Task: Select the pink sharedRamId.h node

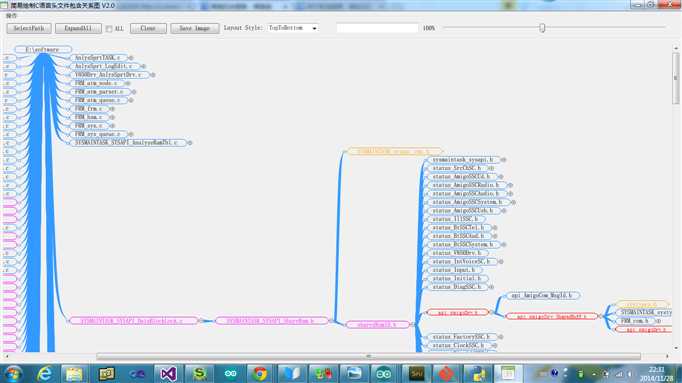Action: [378, 325]
